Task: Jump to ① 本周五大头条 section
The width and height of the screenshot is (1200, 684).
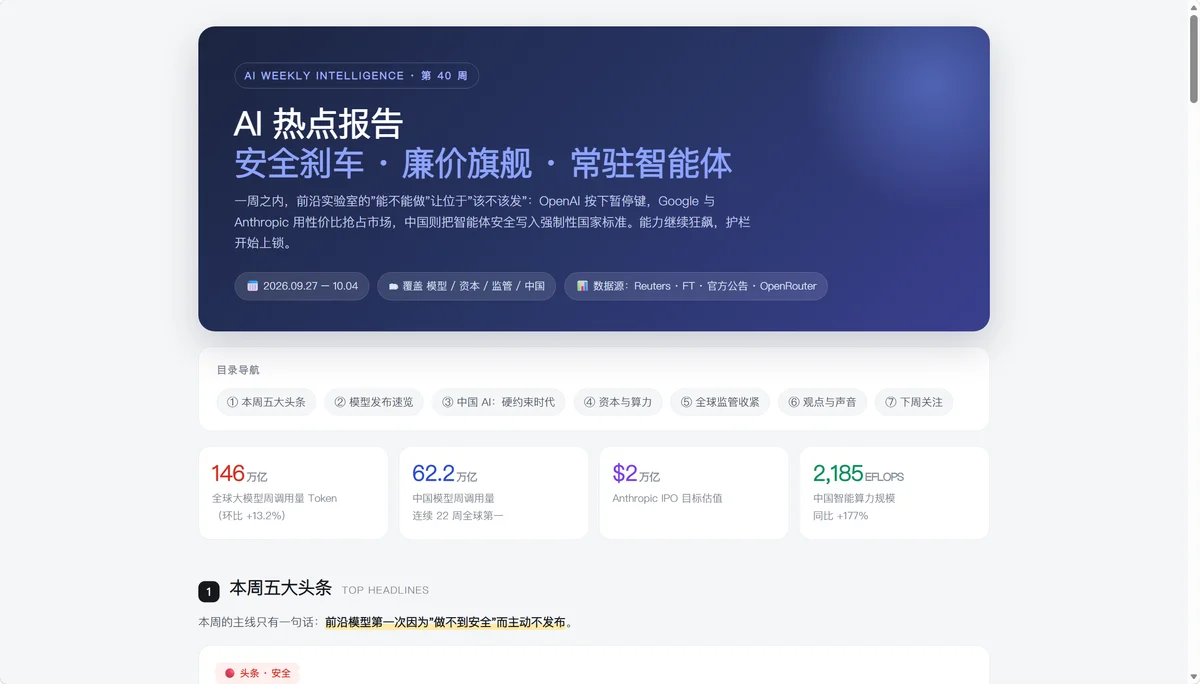Action: pyautogui.click(x=266, y=402)
